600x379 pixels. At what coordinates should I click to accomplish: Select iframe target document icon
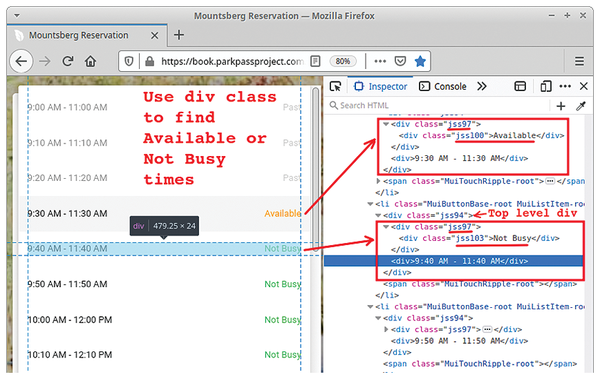click(x=520, y=87)
